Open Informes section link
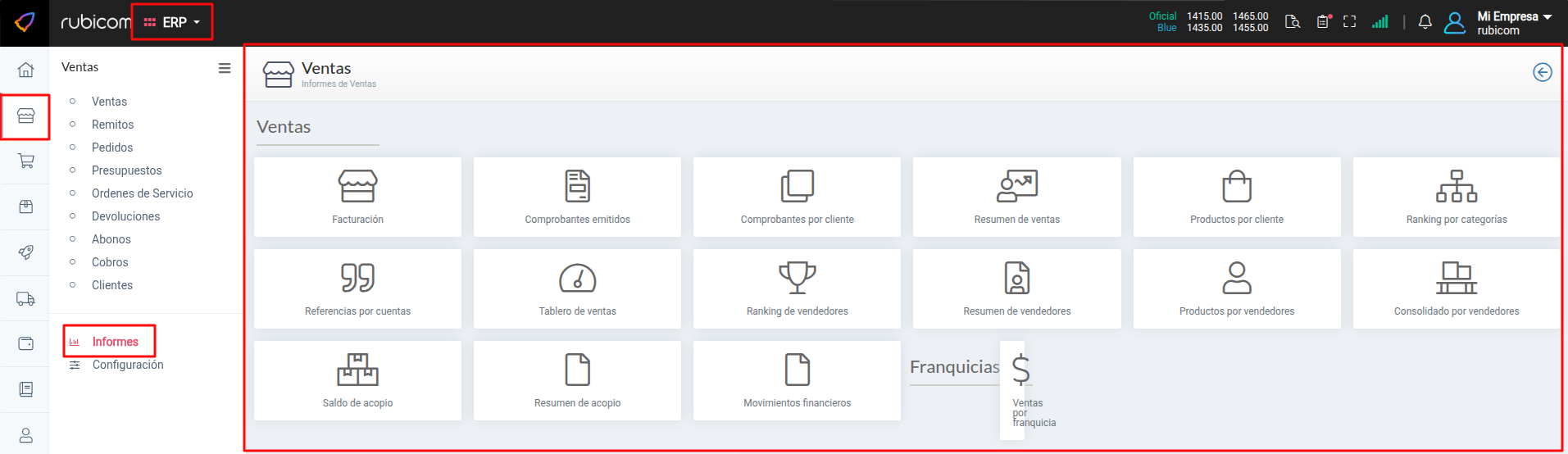This screenshot has width=1568, height=454. (x=116, y=342)
